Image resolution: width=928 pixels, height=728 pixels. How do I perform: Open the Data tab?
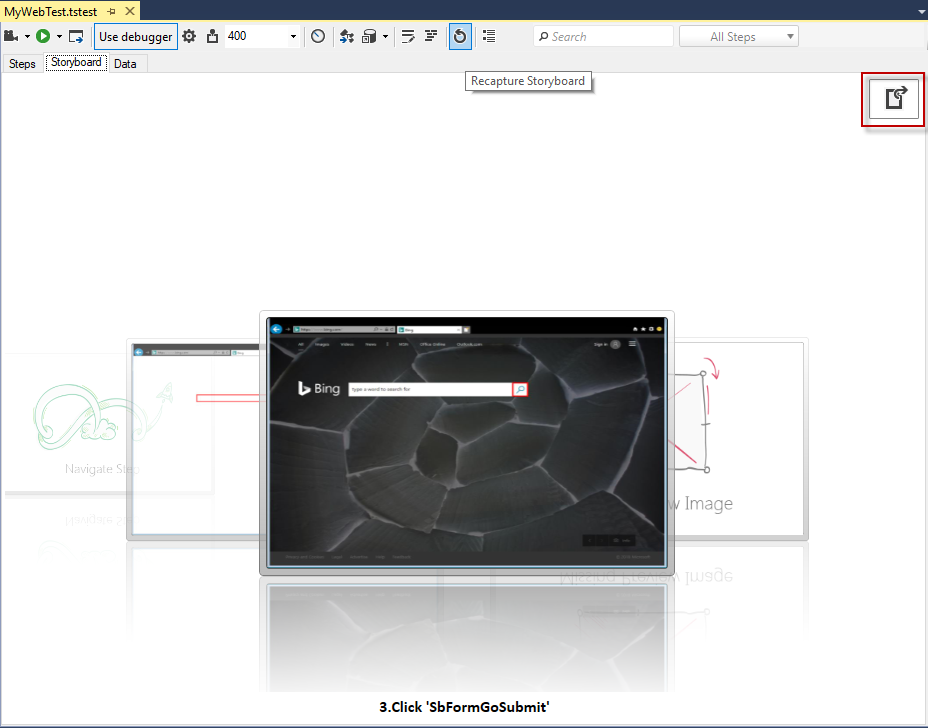point(125,64)
